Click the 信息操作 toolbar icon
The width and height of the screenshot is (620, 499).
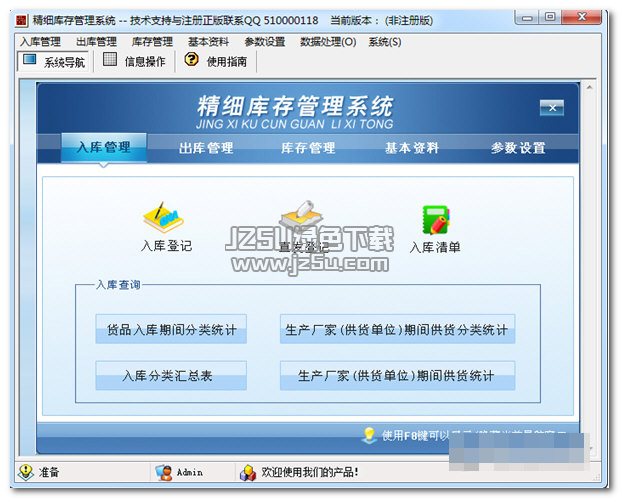(110, 61)
